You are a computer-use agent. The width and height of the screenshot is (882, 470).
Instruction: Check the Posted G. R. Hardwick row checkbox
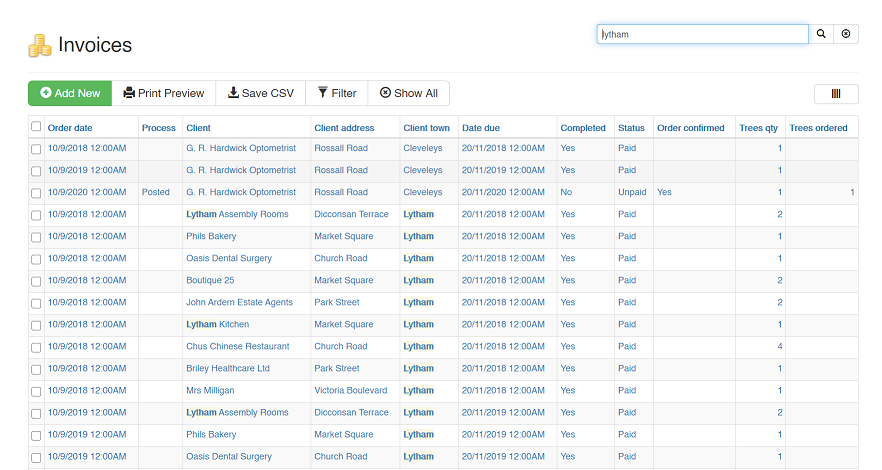click(36, 193)
